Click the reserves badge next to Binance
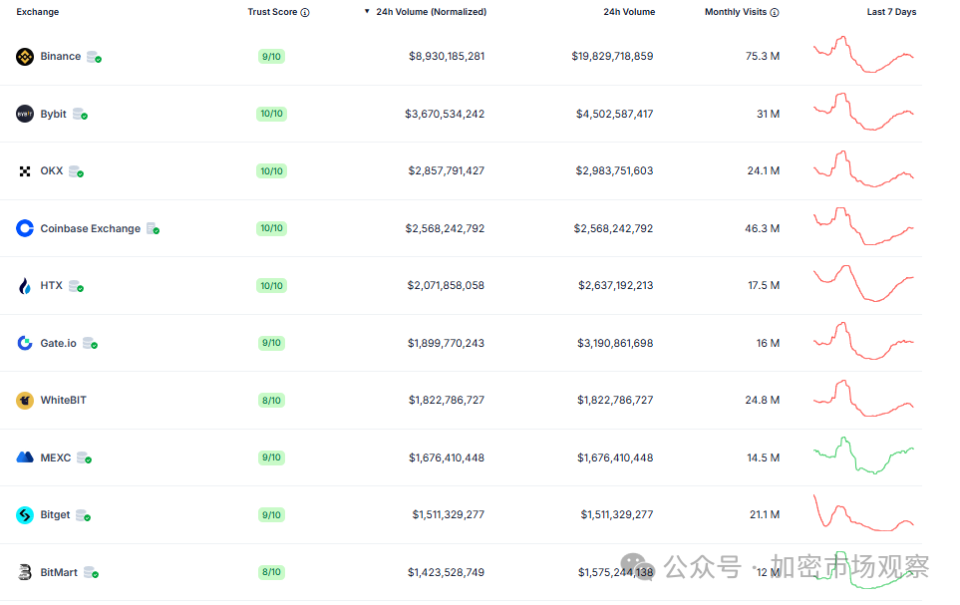The image size is (960, 605). (94, 57)
